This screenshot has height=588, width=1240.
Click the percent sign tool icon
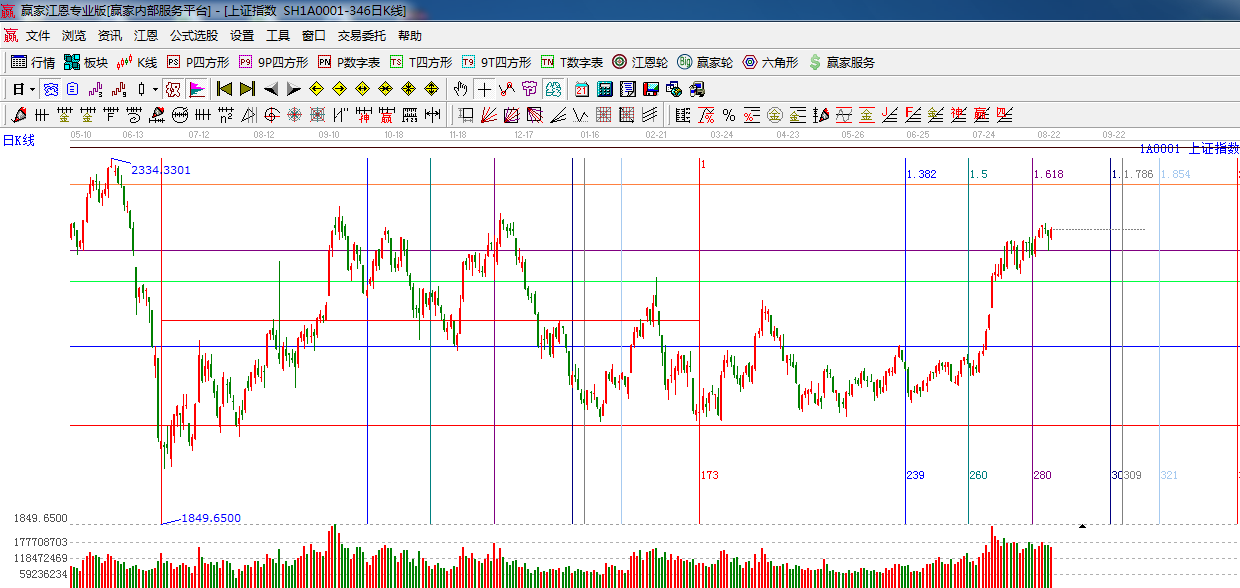pyautogui.click(x=728, y=115)
